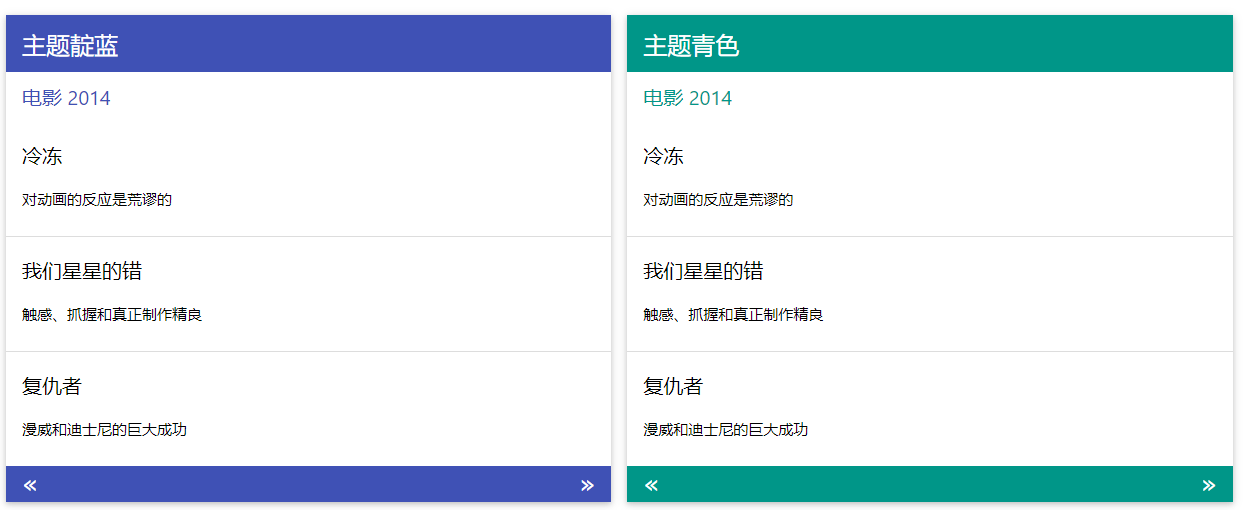Select 电影 2014 subheader in indigo card
Viewport: 1247px width, 510px height.
click(66, 98)
